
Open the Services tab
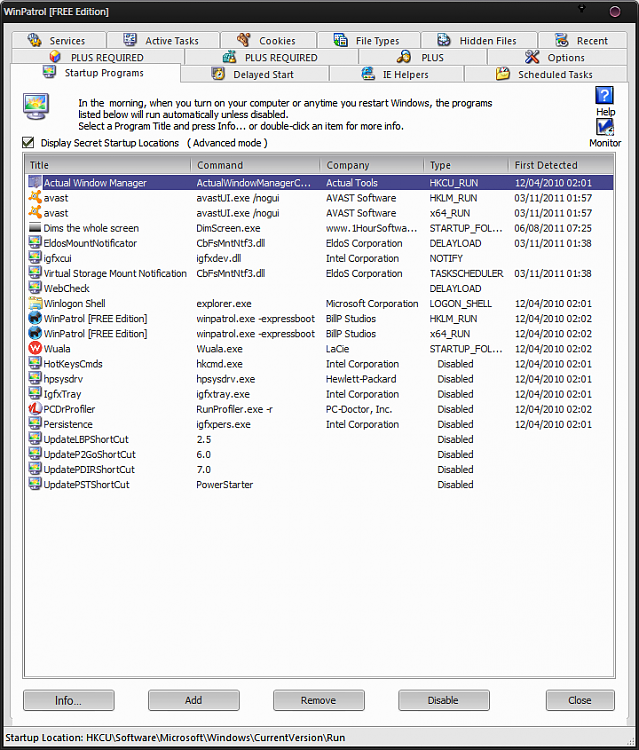click(58, 40)
